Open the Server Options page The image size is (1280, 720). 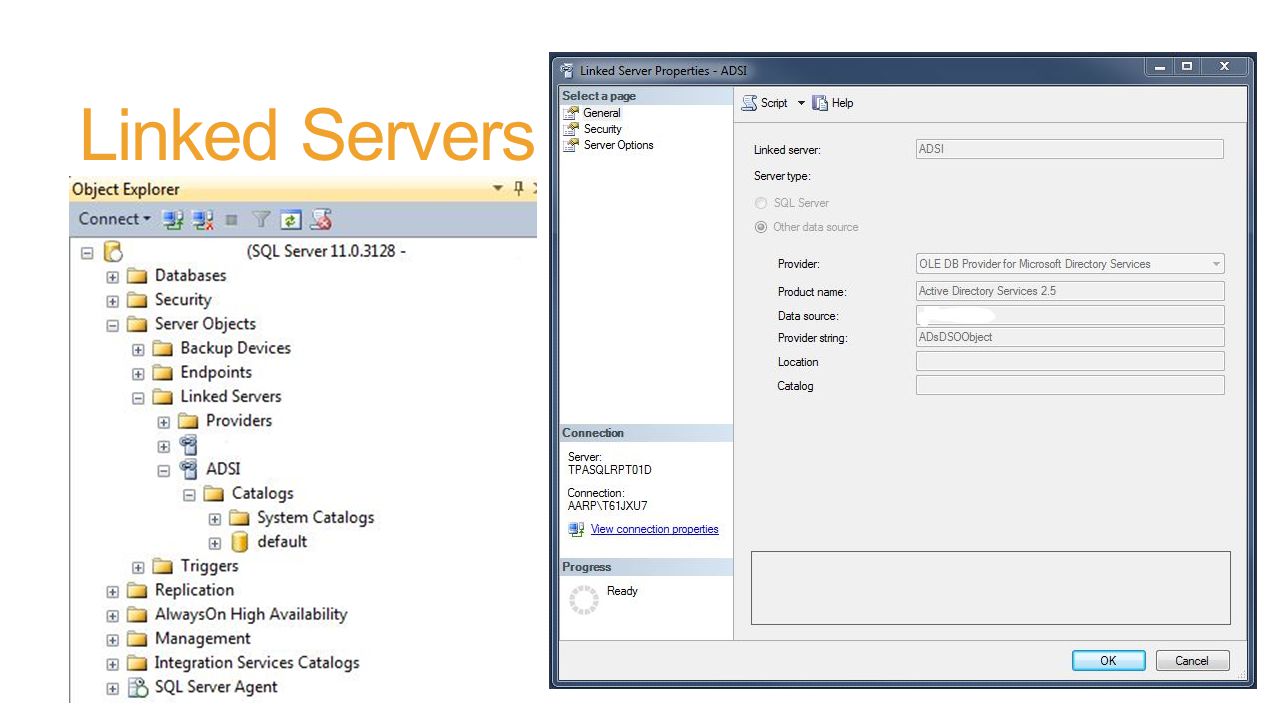[619, 145]
